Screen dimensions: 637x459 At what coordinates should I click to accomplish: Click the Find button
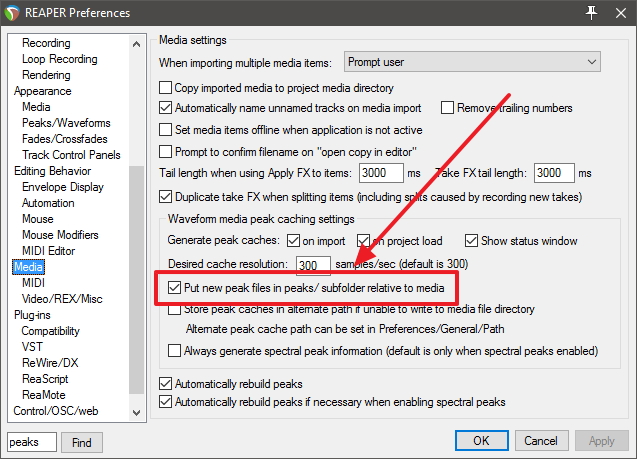82,442
